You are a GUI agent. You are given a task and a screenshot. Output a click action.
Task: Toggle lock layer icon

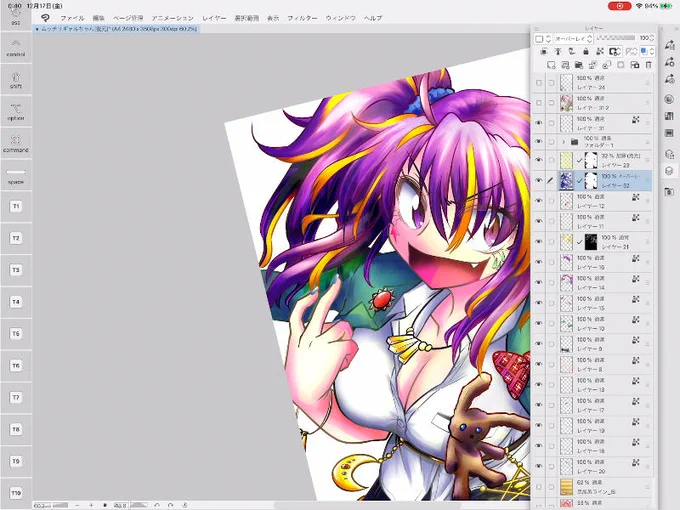click(586, 52)
